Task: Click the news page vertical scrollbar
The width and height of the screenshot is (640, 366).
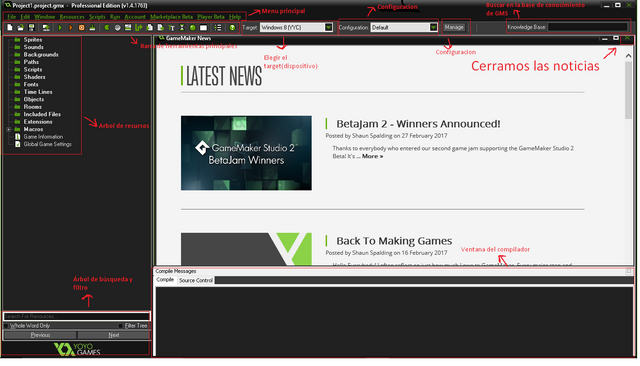Action: [x=628, y=90]
